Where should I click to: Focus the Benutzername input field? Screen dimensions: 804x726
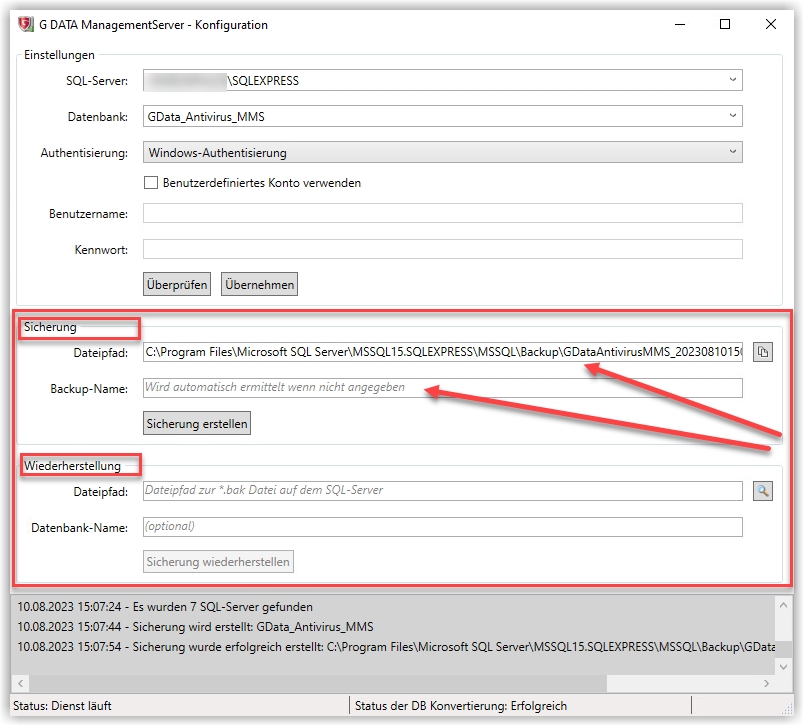point(443,213)
